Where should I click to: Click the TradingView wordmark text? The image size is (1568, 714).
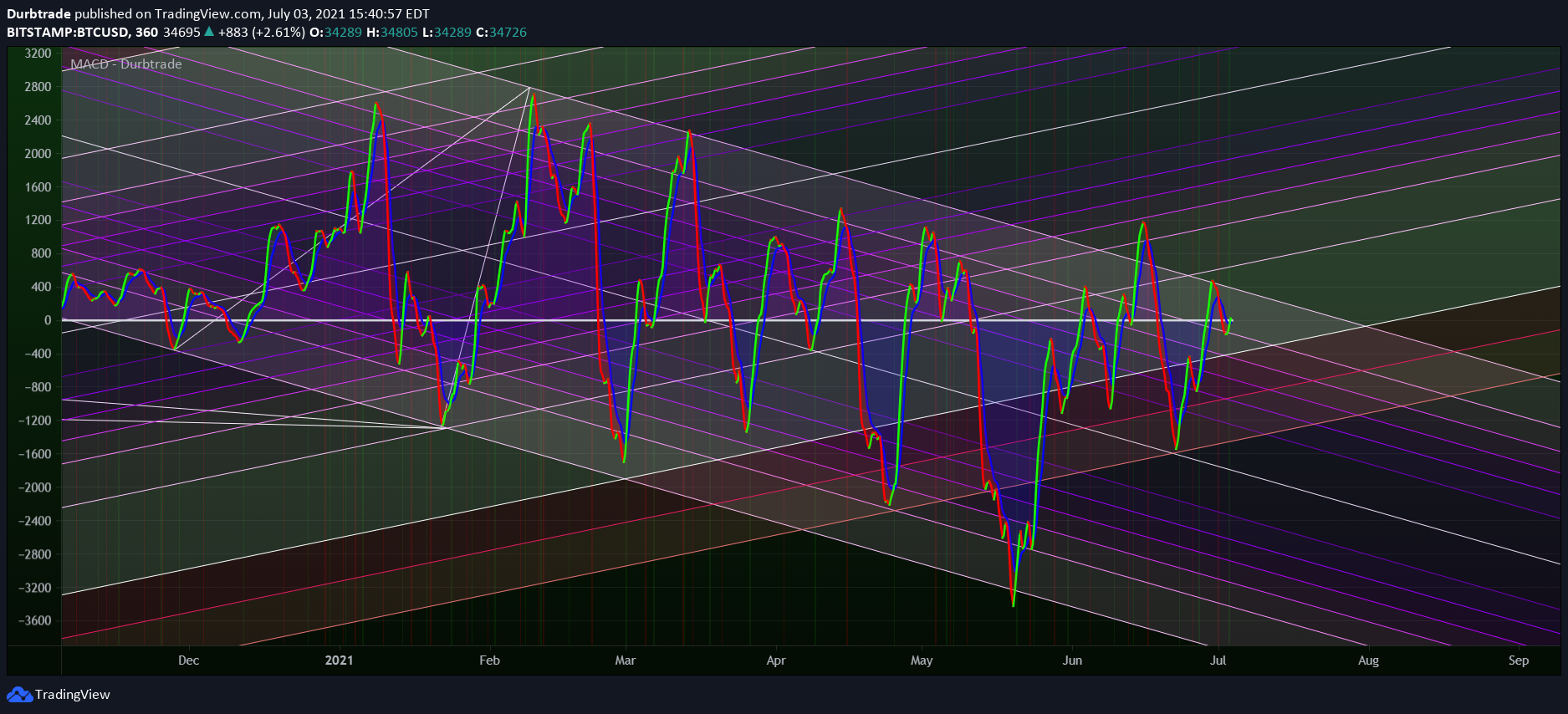click(x=73, y=695)
